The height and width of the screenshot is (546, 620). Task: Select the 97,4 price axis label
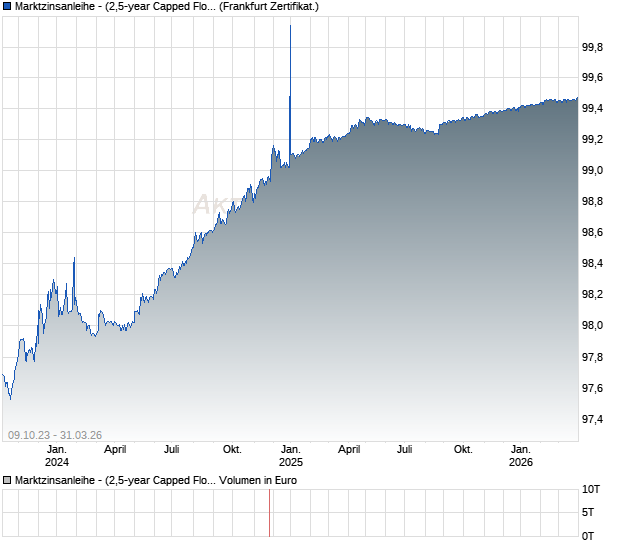click(593, 419)
